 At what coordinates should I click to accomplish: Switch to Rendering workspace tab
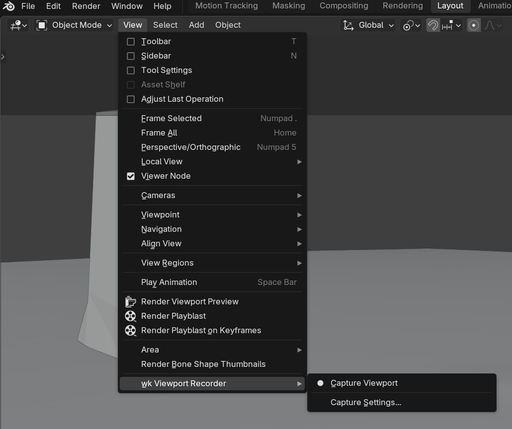click(403, 6)
